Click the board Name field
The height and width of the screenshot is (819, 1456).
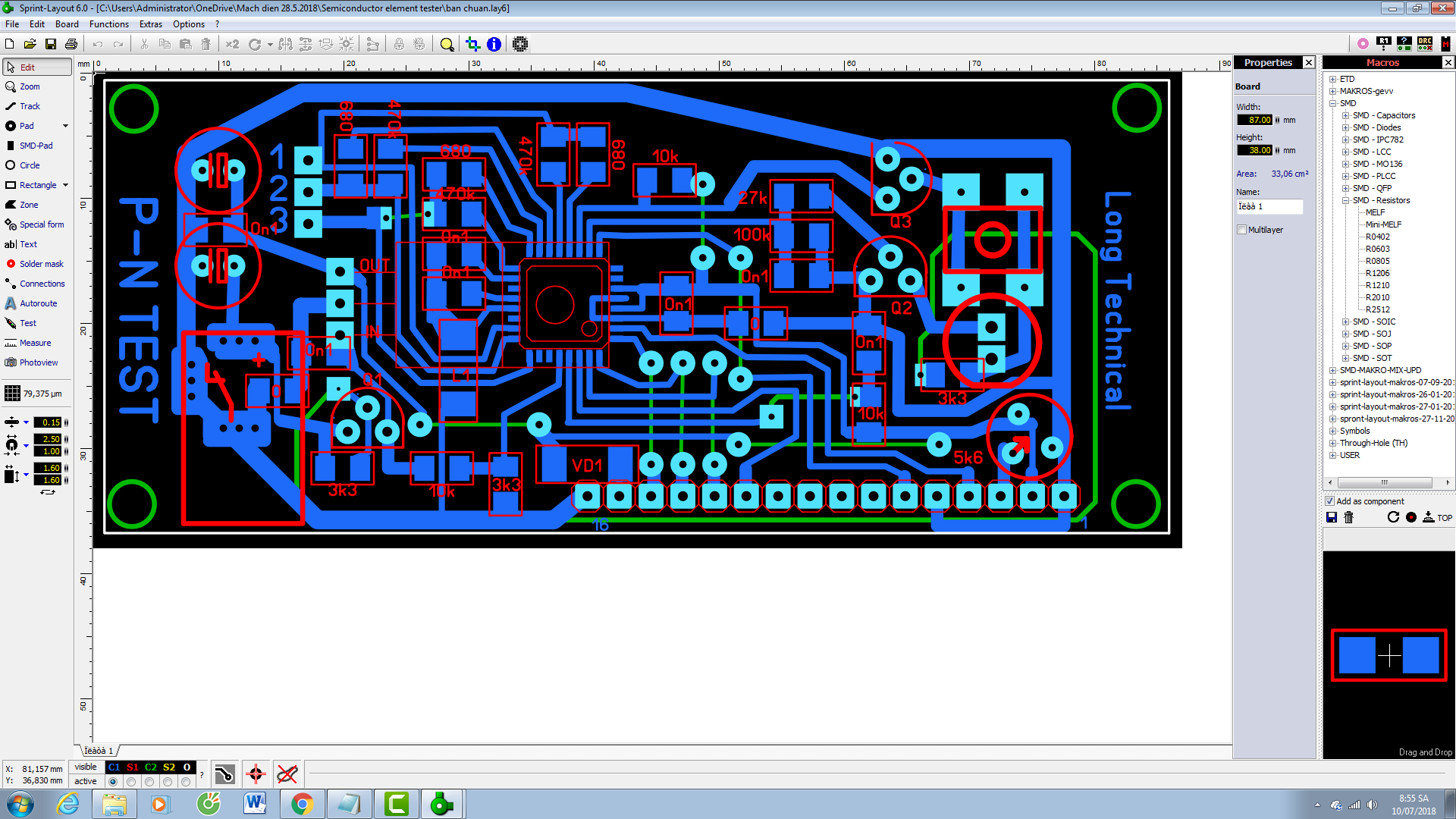click(x=1269, y=206)
